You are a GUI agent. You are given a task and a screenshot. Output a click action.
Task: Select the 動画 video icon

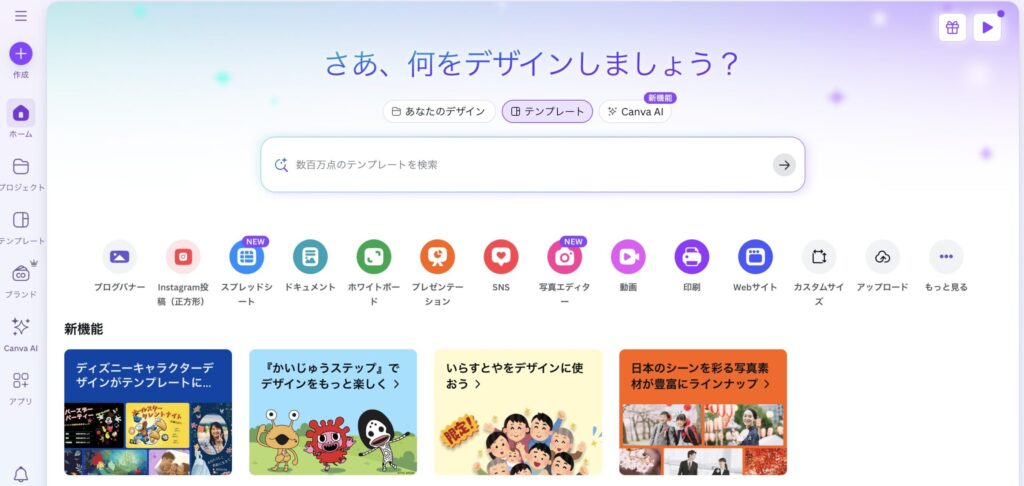(628, 257)
